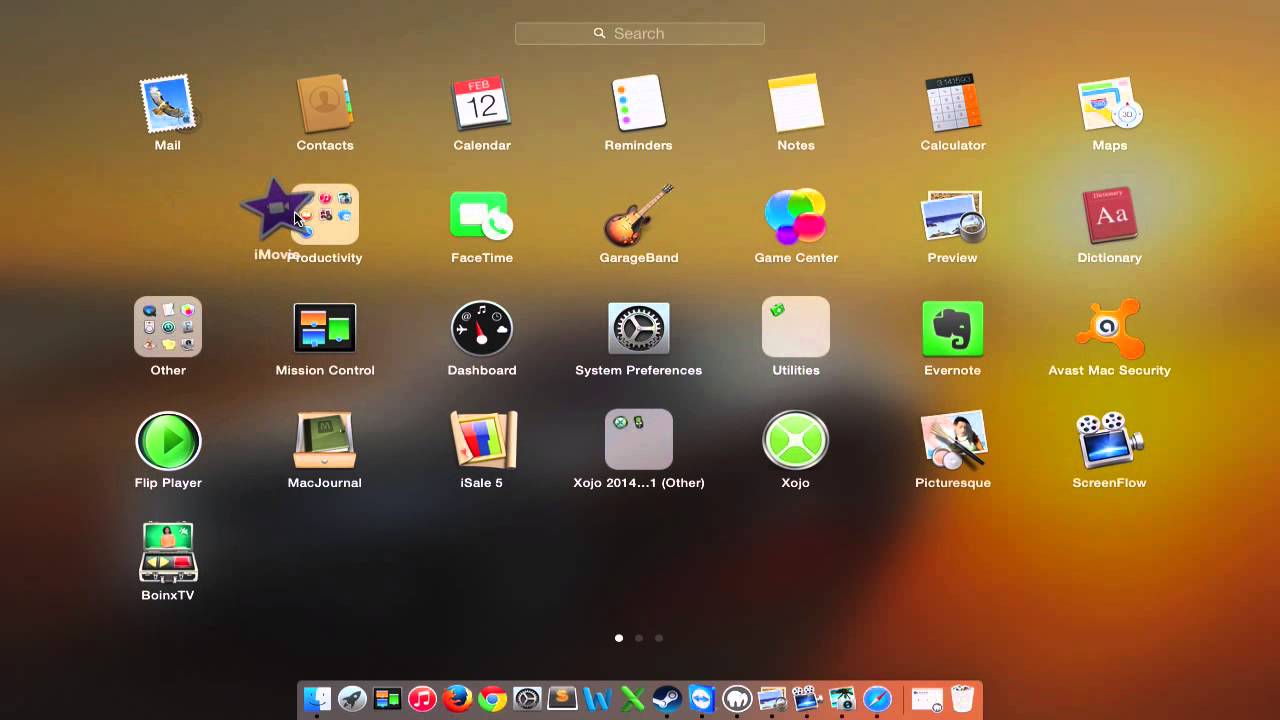The width and height of the screenshot is (1280, 720).
Task: Jump to the third Launchpad page dot
Action: [x=659, y=638]
